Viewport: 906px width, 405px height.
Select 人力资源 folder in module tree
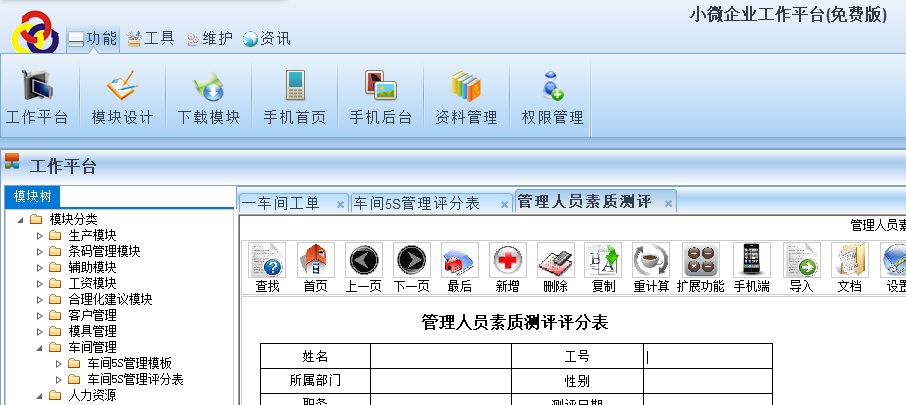92,396
